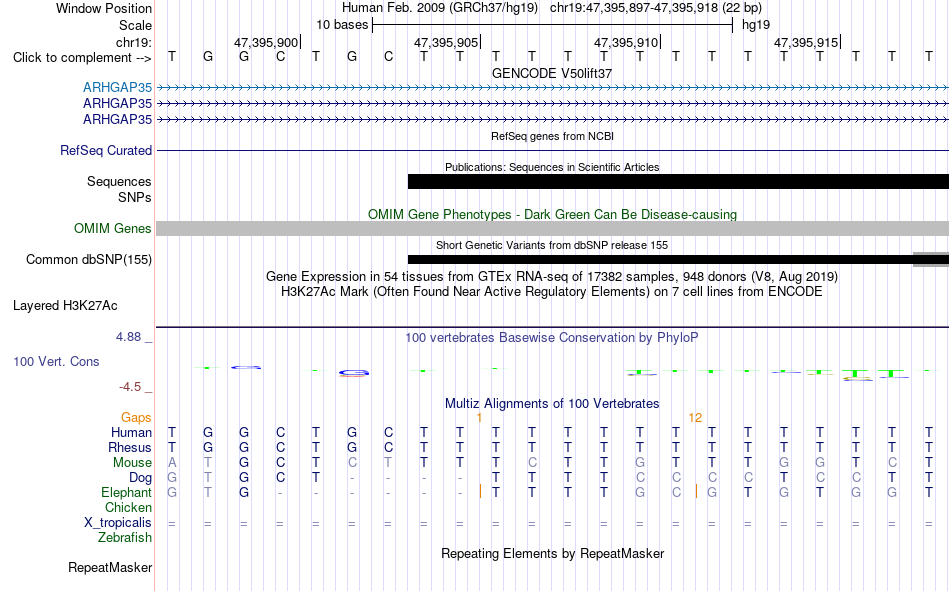Click the '10 bases' scale bar
This screenshot has width=950, height=591.
tap(552, 25)
